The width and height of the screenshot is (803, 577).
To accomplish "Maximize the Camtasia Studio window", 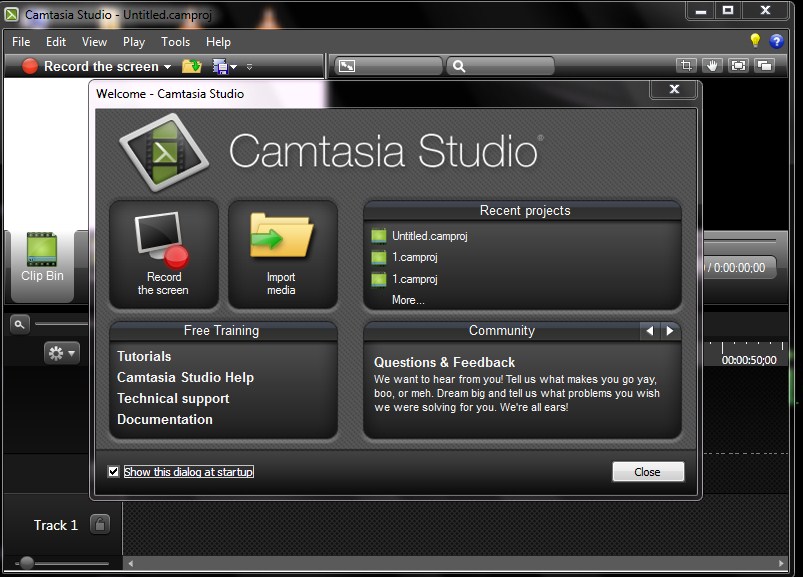I will pos(728,10).
